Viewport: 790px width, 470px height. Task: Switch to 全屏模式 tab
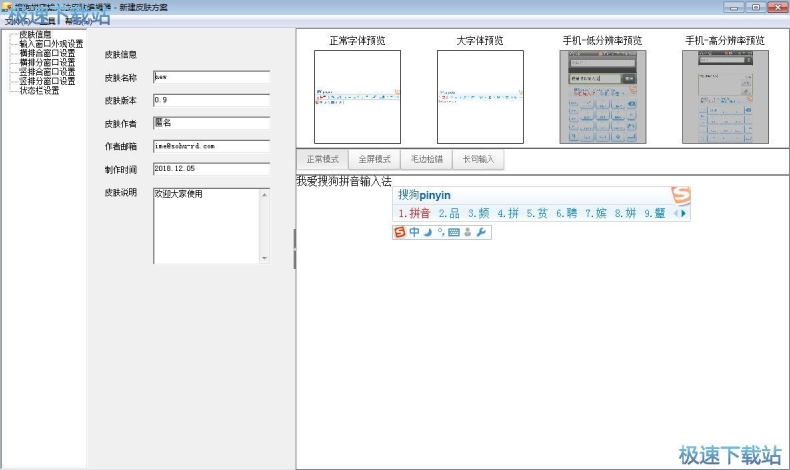pos(374,159)
